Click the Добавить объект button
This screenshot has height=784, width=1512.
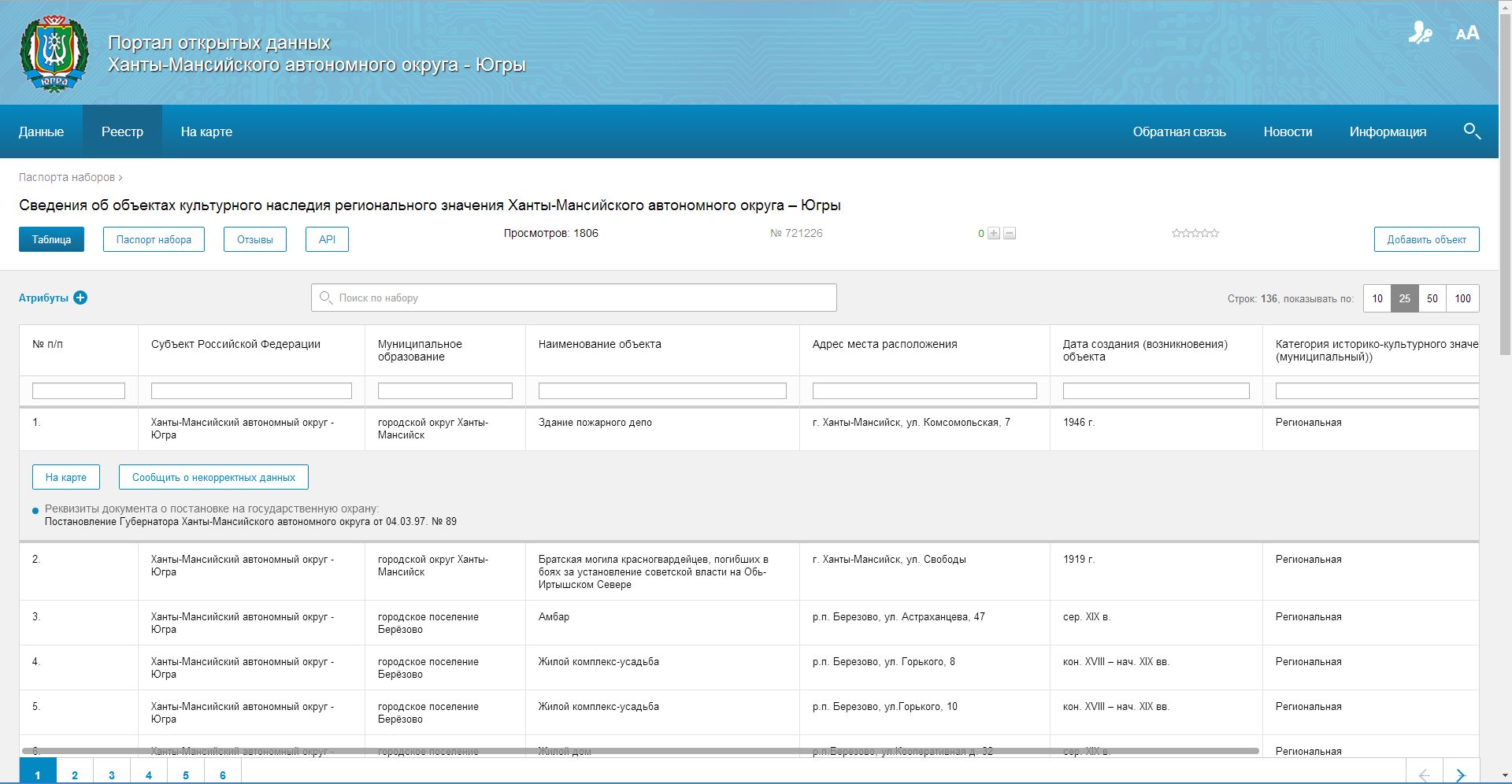click(x=1426, y=239)
